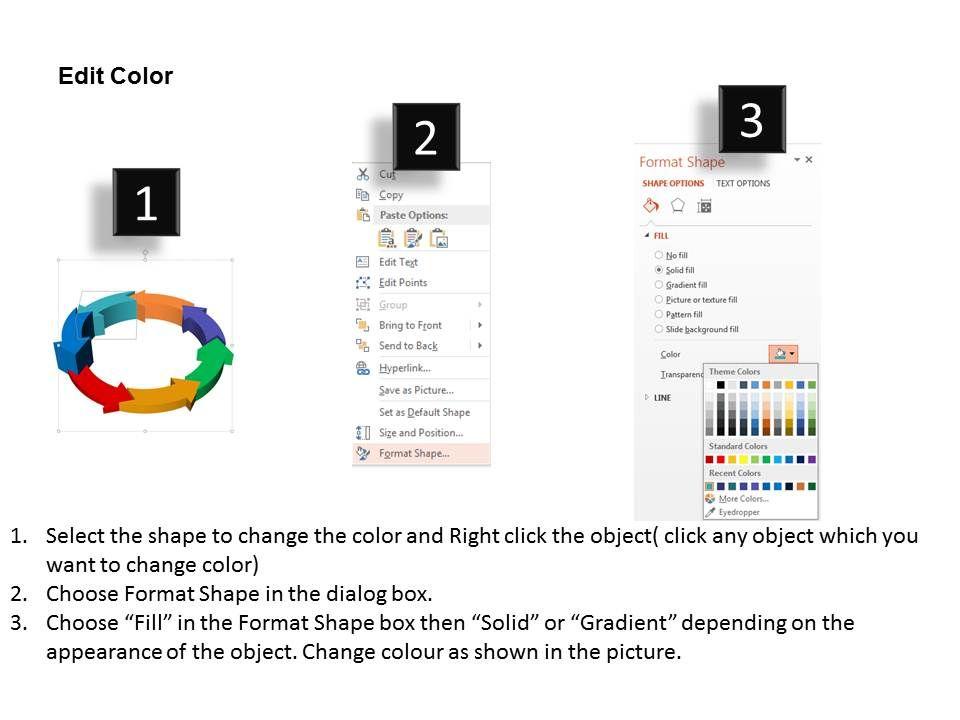960x720 pixels.
Task: Choose Format Shape from context menu
Action: (414, 453)
